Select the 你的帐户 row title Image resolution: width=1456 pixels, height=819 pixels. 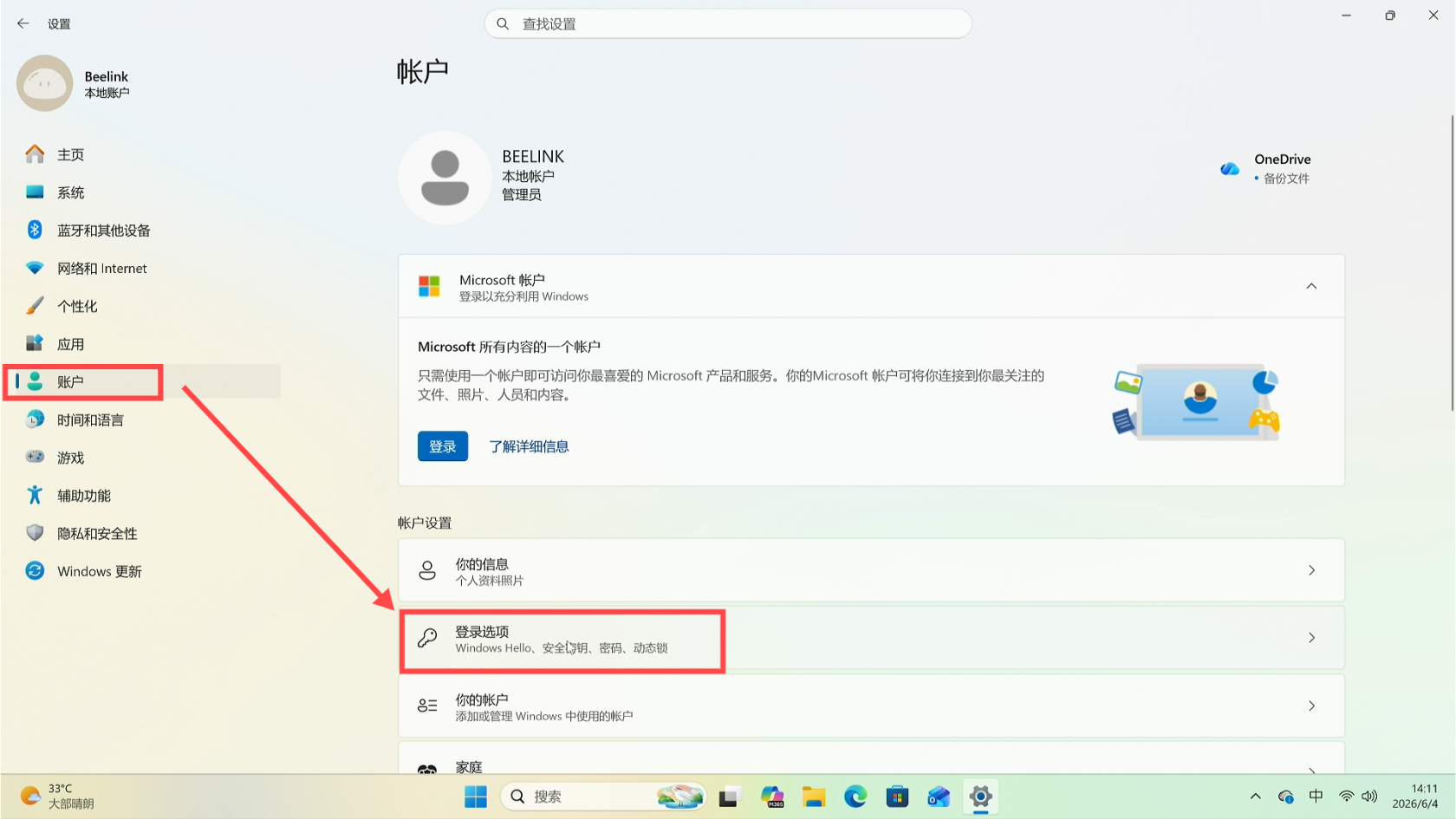click(482, 699)
